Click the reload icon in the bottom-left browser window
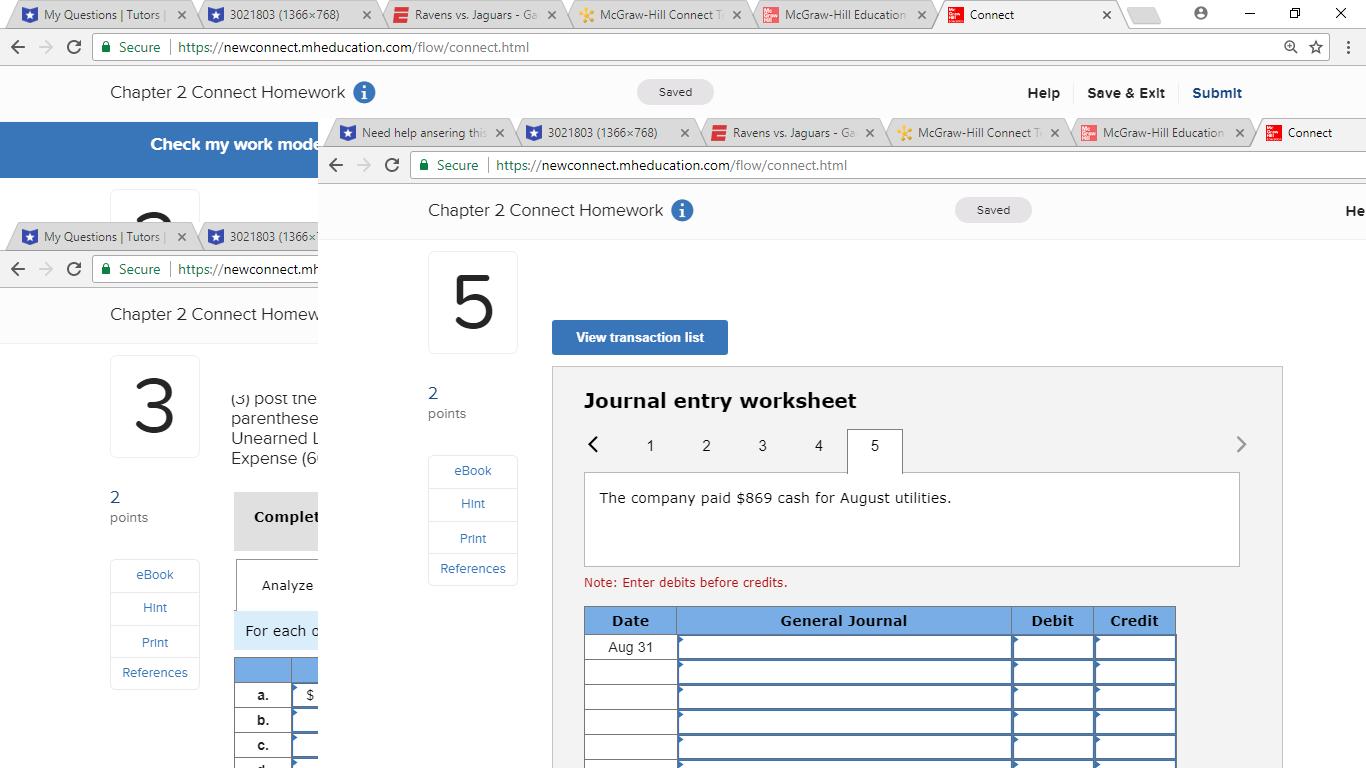 (74, 269)
